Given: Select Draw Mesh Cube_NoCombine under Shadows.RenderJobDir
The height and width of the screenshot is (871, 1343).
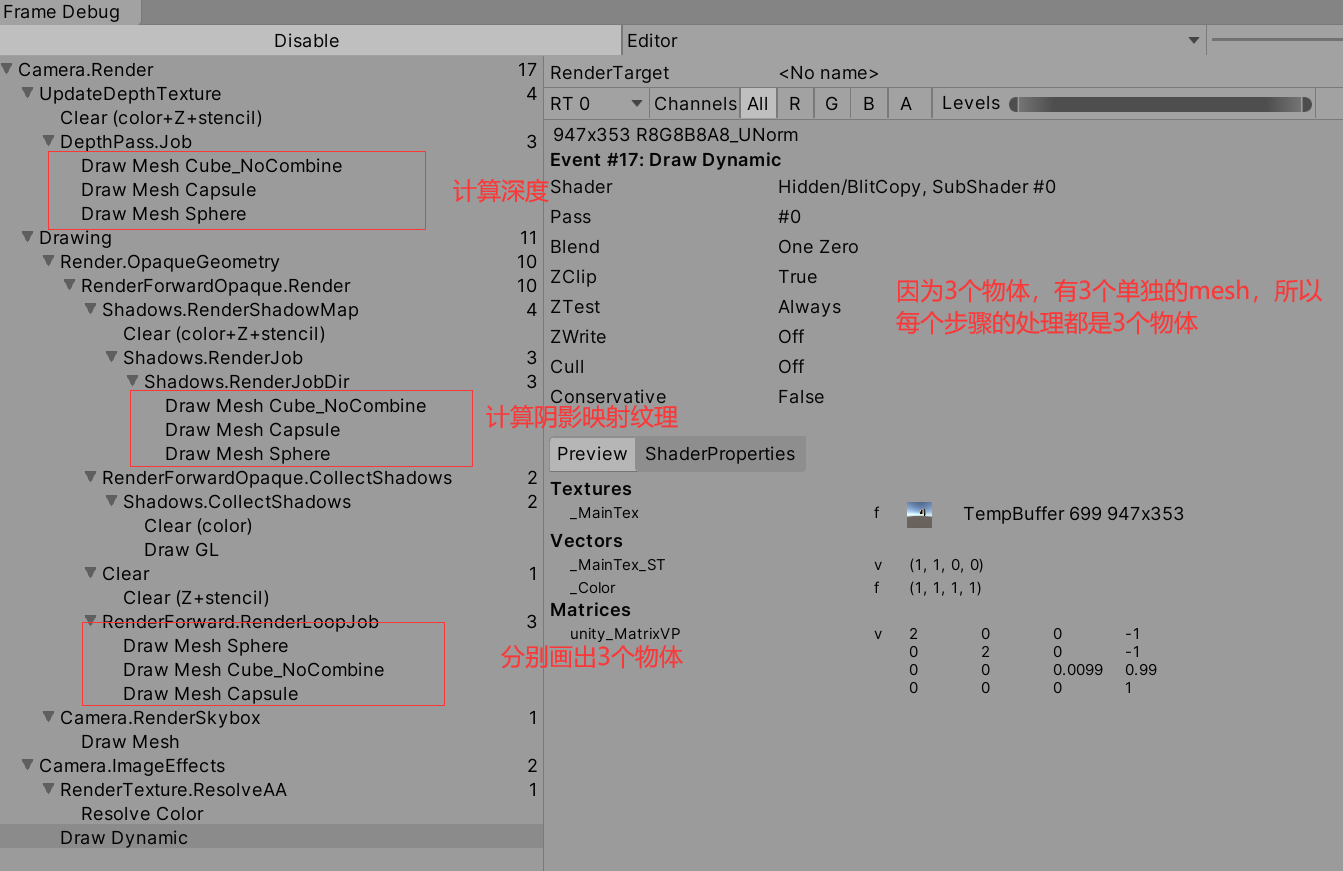Looking at the screenshot, I should 295,406.
